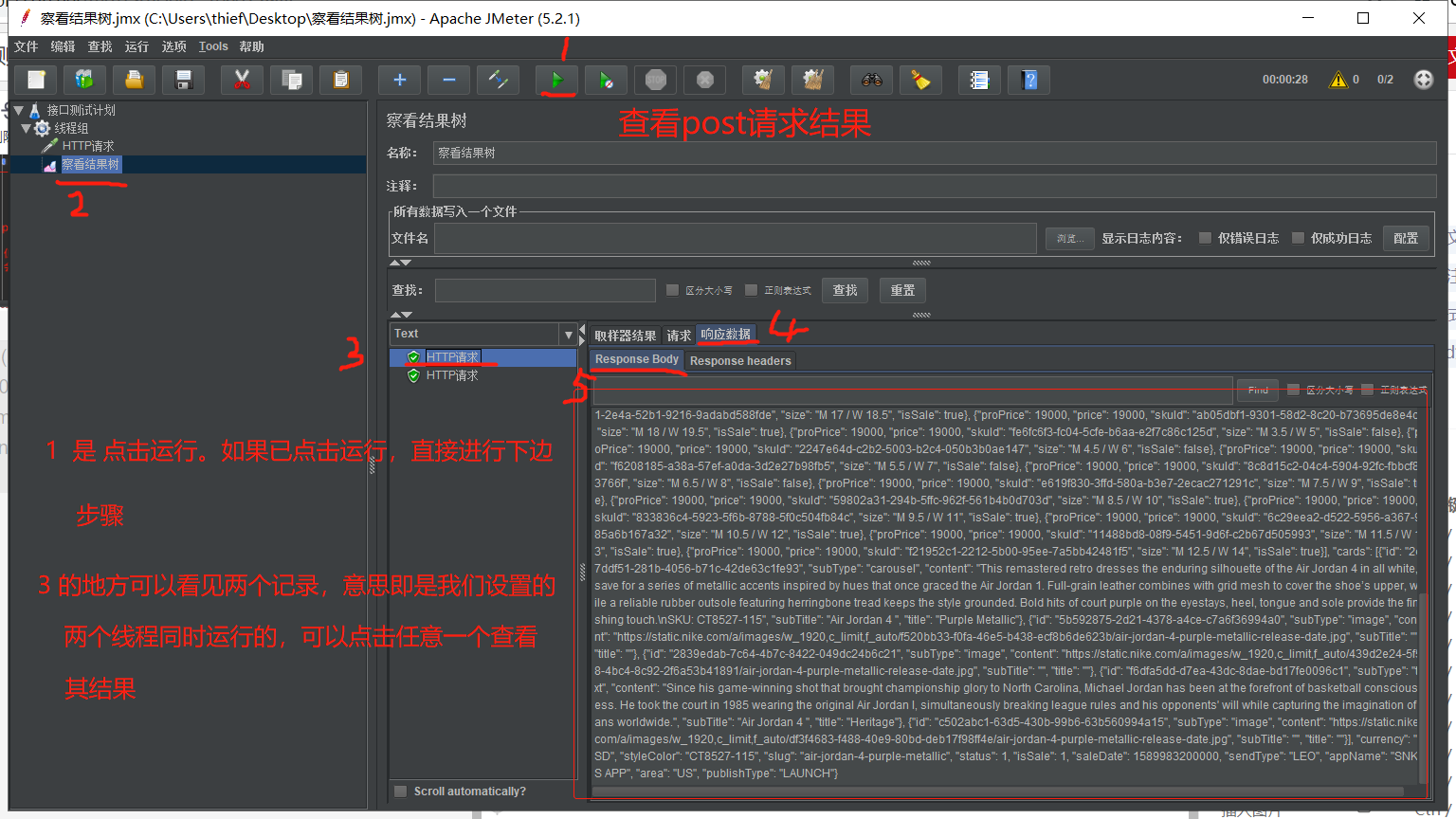This screenshot has height=819, width=1456.
Task: Enable Scroll automatically option
Action: (400, 792)
